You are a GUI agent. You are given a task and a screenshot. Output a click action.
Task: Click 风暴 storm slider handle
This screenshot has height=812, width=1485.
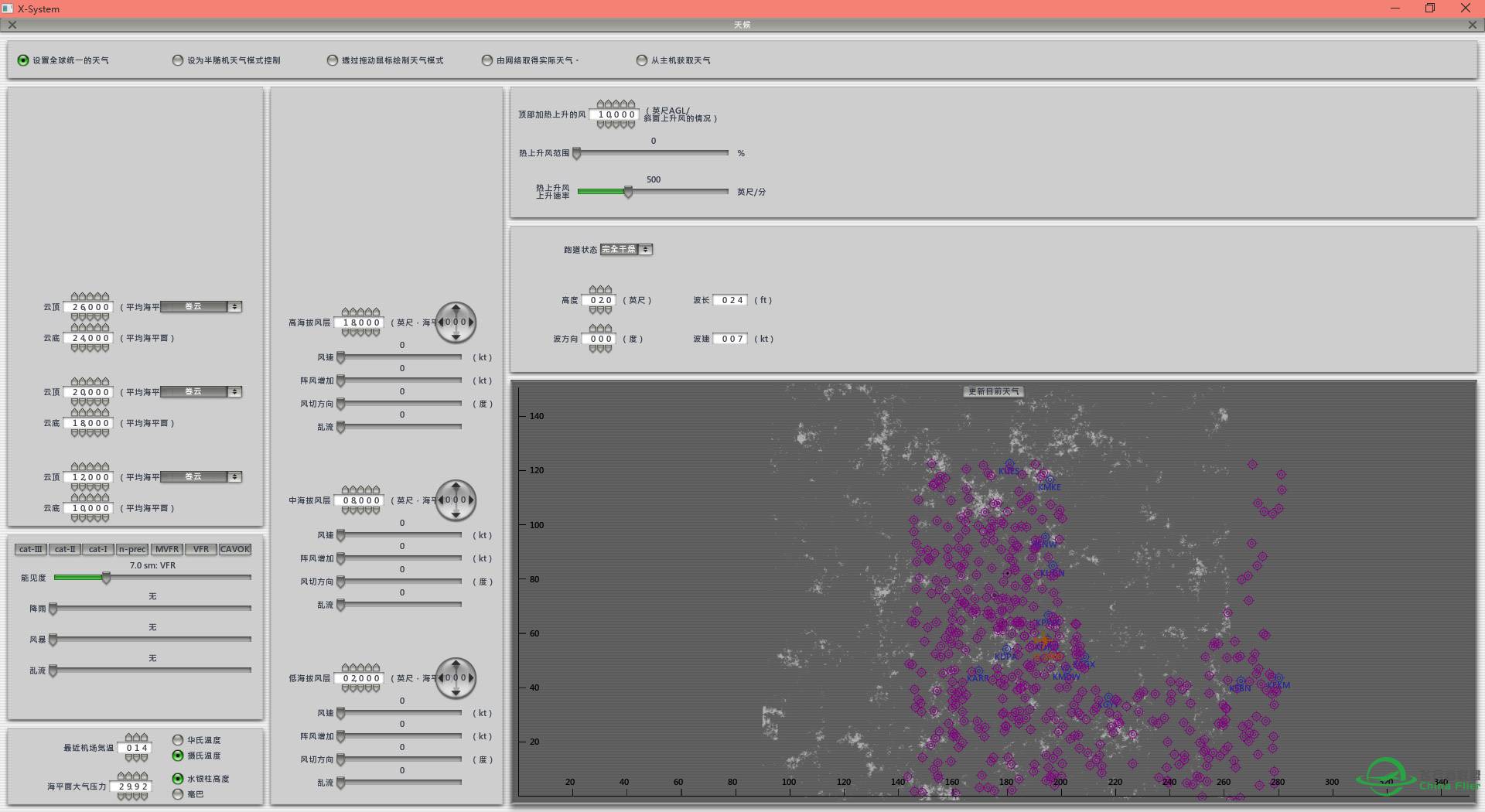pos(53,640)
